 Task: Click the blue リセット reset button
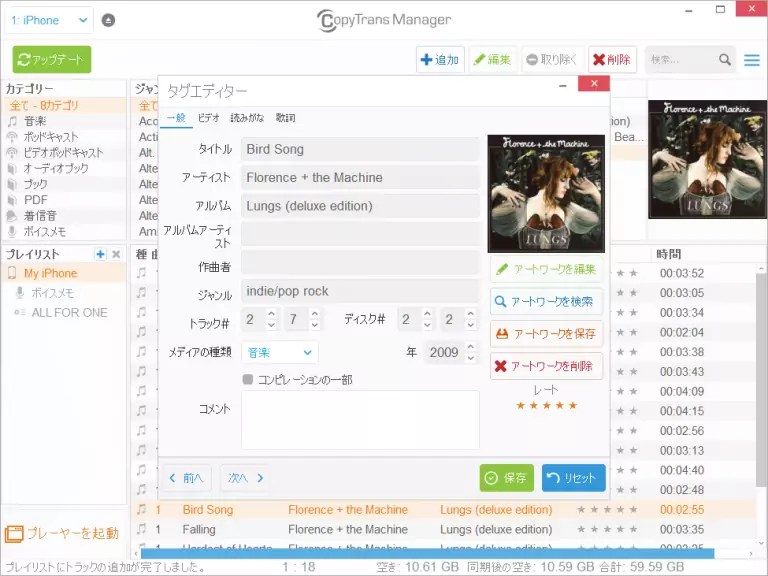(x=574, y=478)
